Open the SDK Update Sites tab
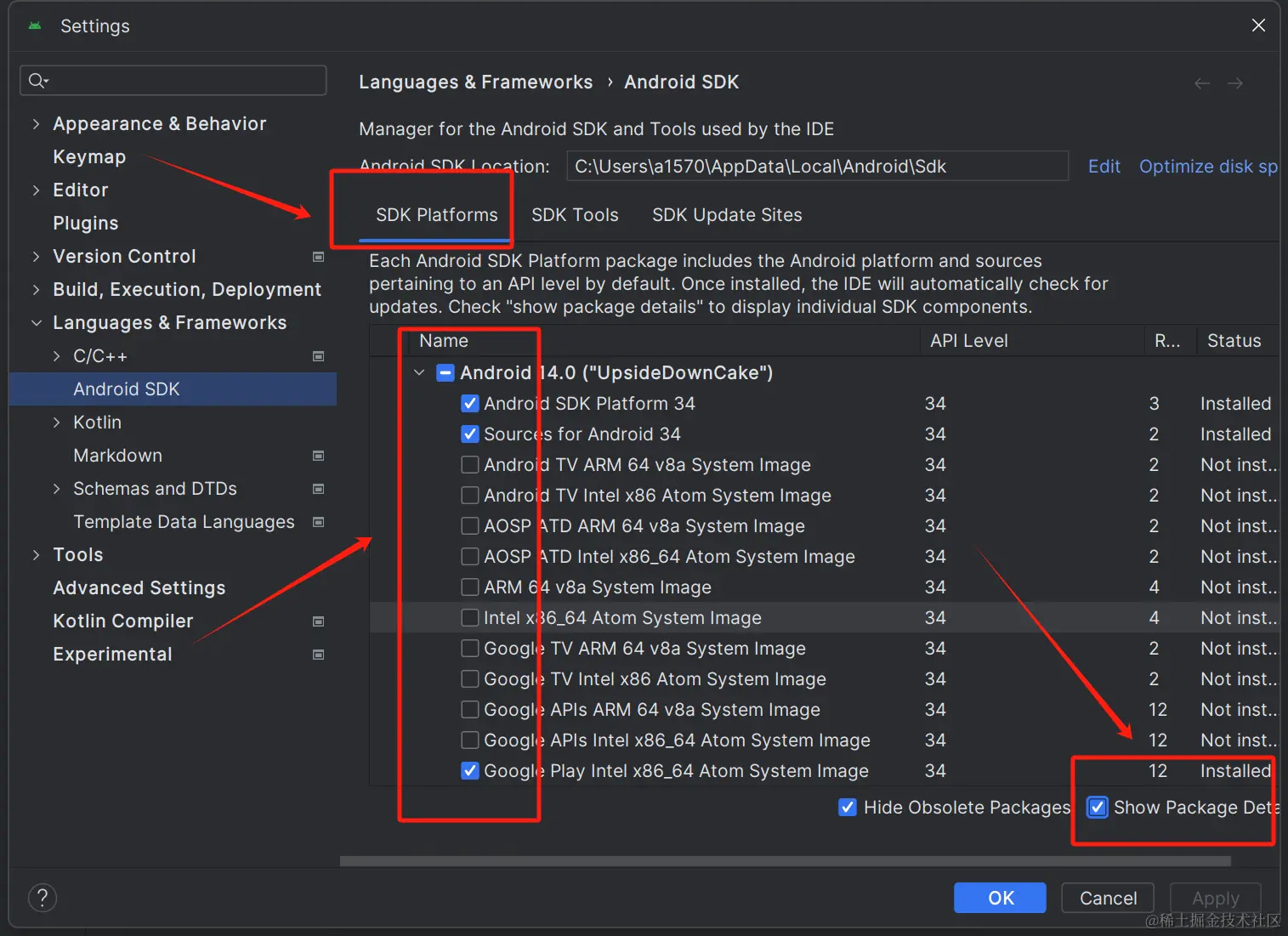 pos(727,215)
